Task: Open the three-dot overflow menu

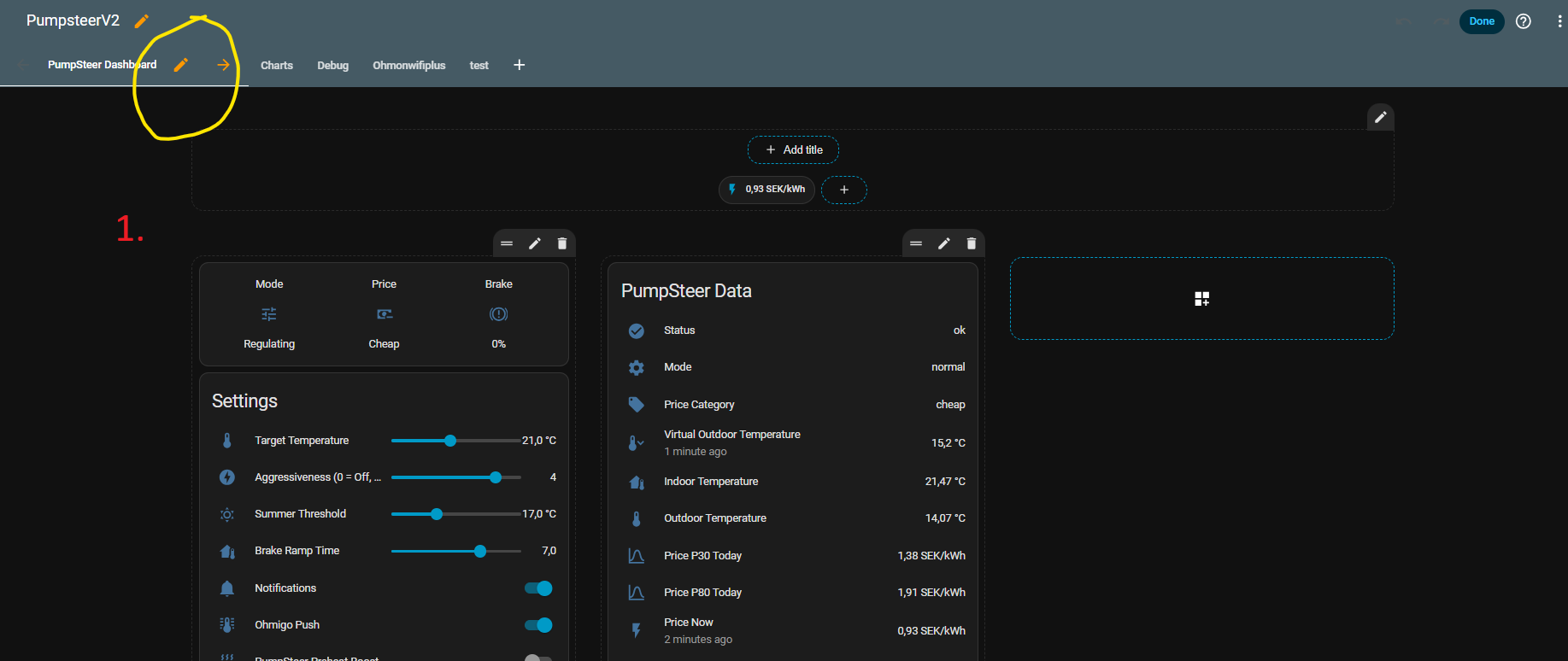Action: coord(1559,21)
